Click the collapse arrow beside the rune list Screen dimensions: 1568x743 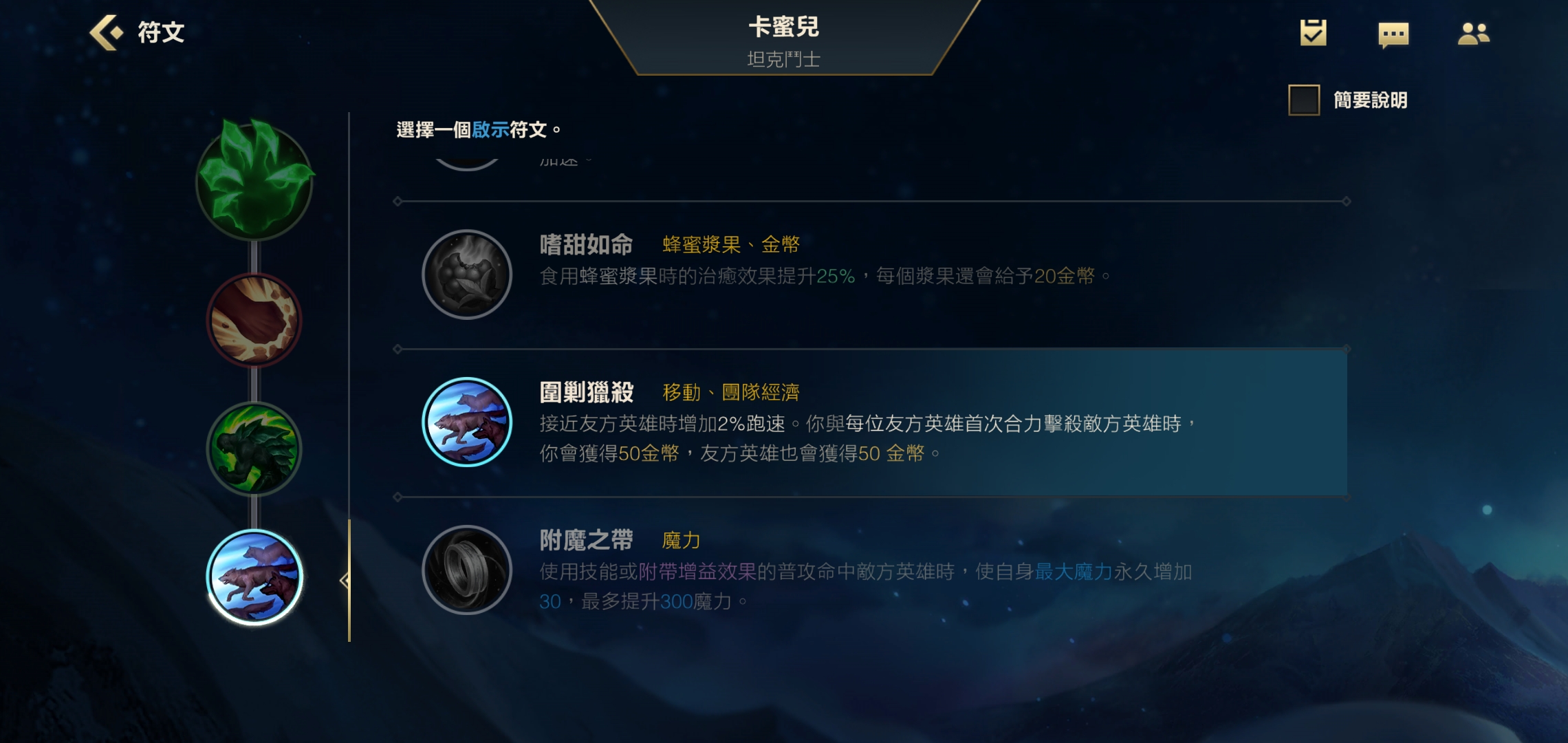(344, 581)
